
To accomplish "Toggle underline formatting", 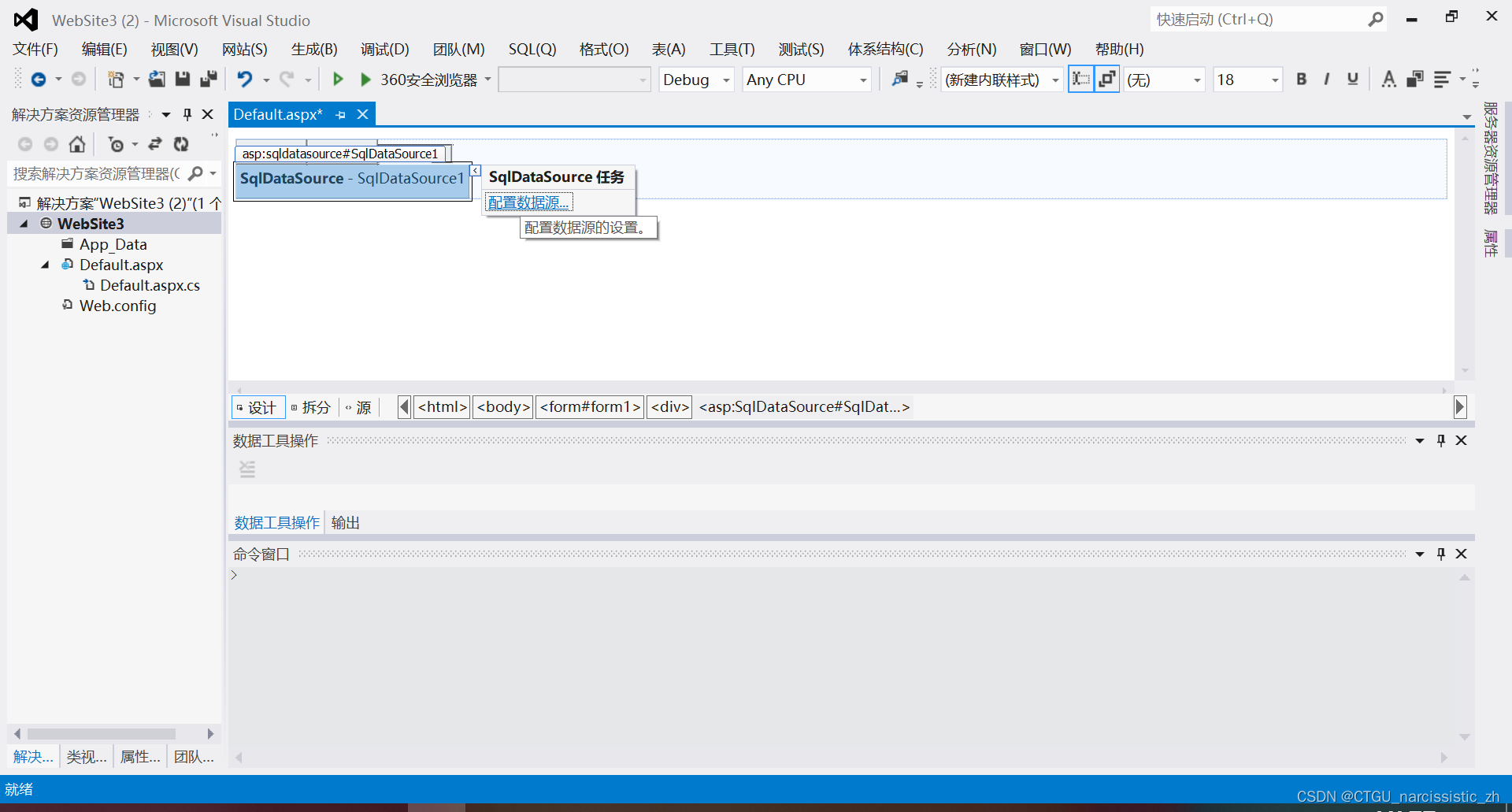I will (1353, 79).
